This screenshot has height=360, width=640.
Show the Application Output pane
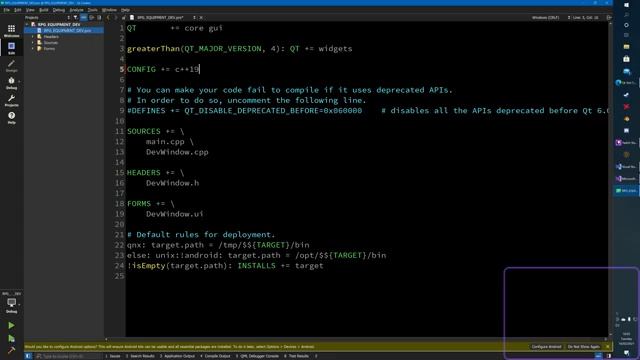(x=177, y=356)
